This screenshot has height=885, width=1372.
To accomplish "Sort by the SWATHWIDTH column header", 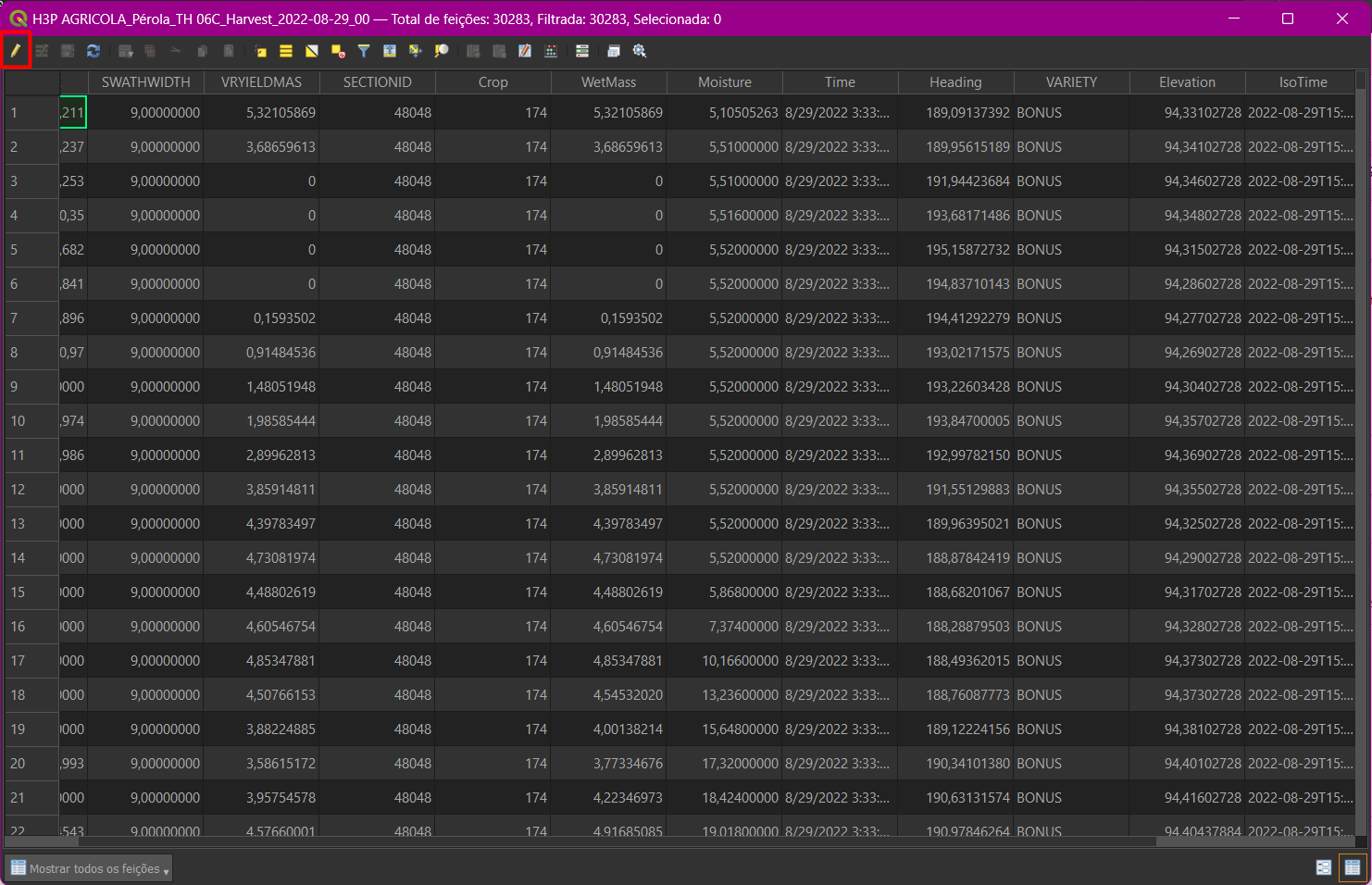I will [146, 82].
